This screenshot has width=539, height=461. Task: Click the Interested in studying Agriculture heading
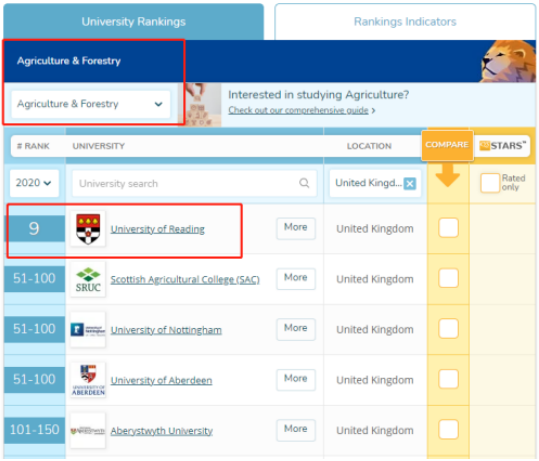[x=319, y=95]
